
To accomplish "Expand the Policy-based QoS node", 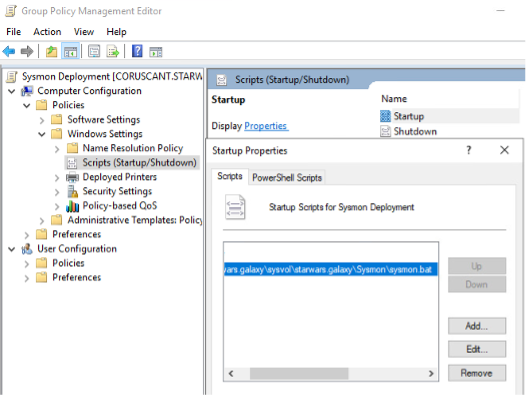I will point(57,206).
